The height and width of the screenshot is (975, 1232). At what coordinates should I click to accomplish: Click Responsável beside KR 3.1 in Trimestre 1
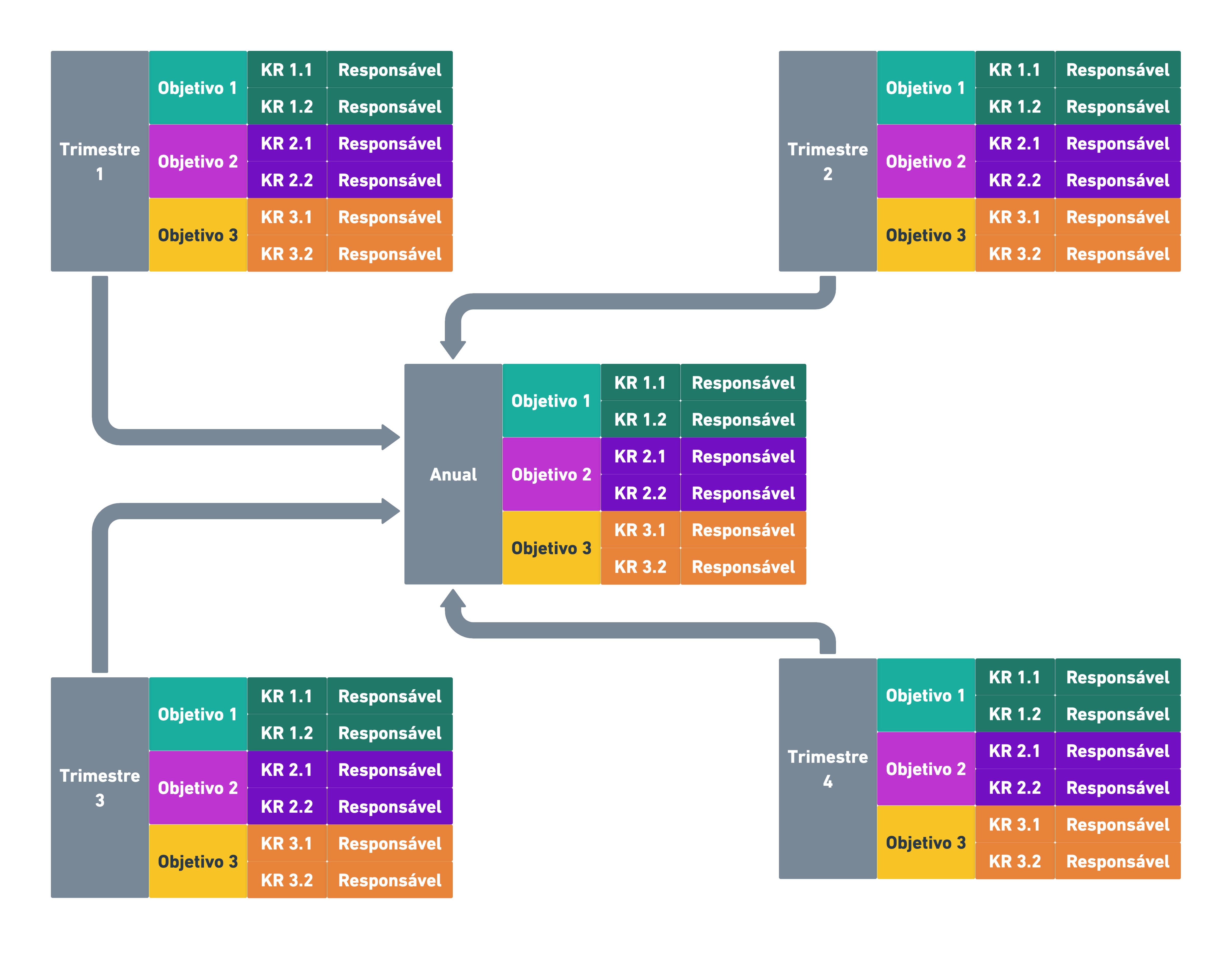(x=390, y=216)
